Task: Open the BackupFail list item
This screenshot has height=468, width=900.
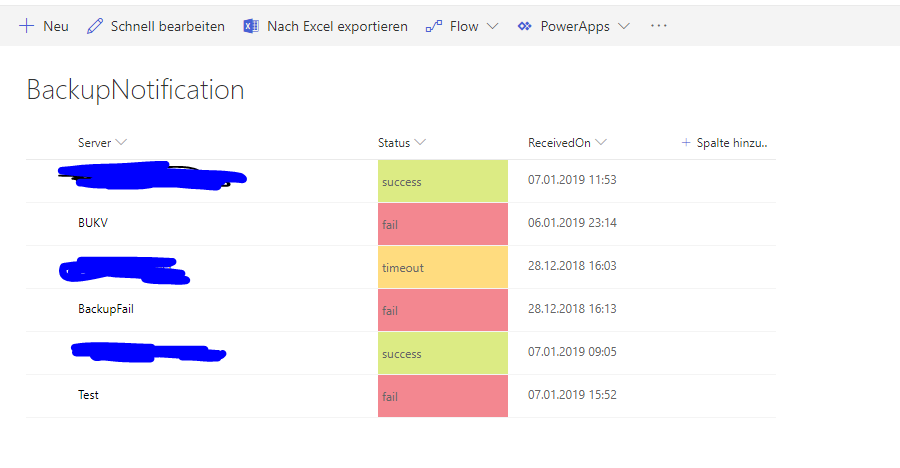Action: coord(106,309)
